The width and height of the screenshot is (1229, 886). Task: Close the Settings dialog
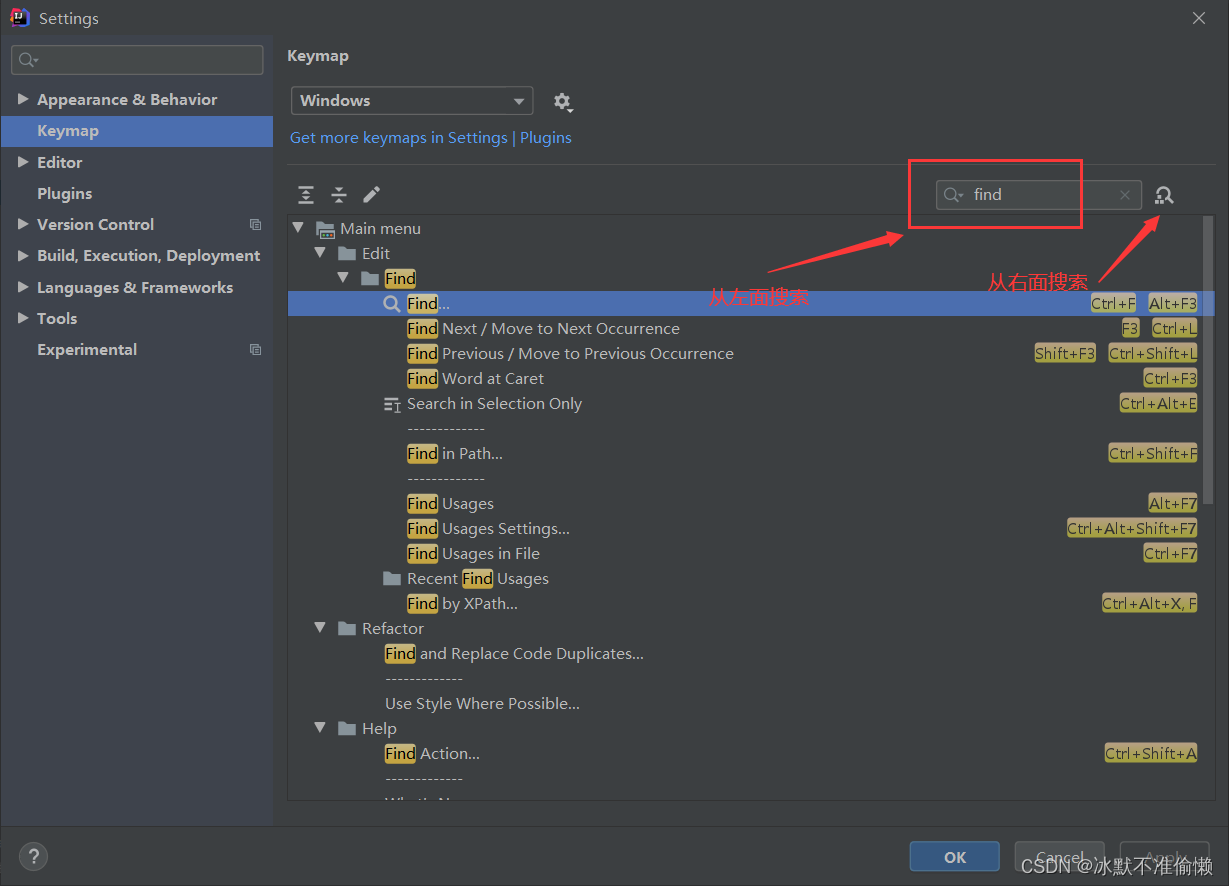tap(1200, 18)
